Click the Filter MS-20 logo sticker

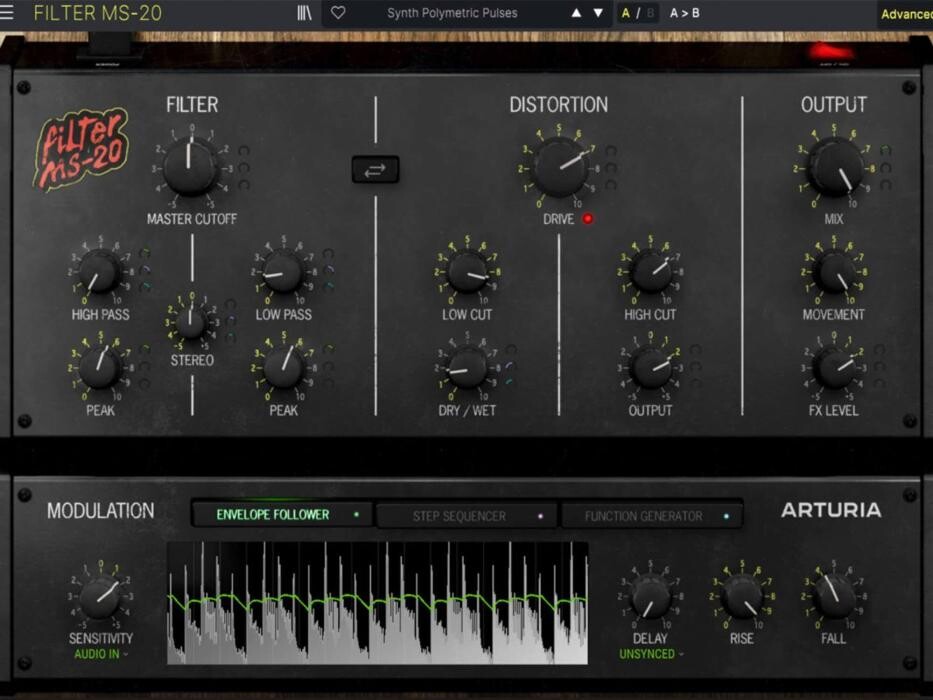[x=80, y=148]
